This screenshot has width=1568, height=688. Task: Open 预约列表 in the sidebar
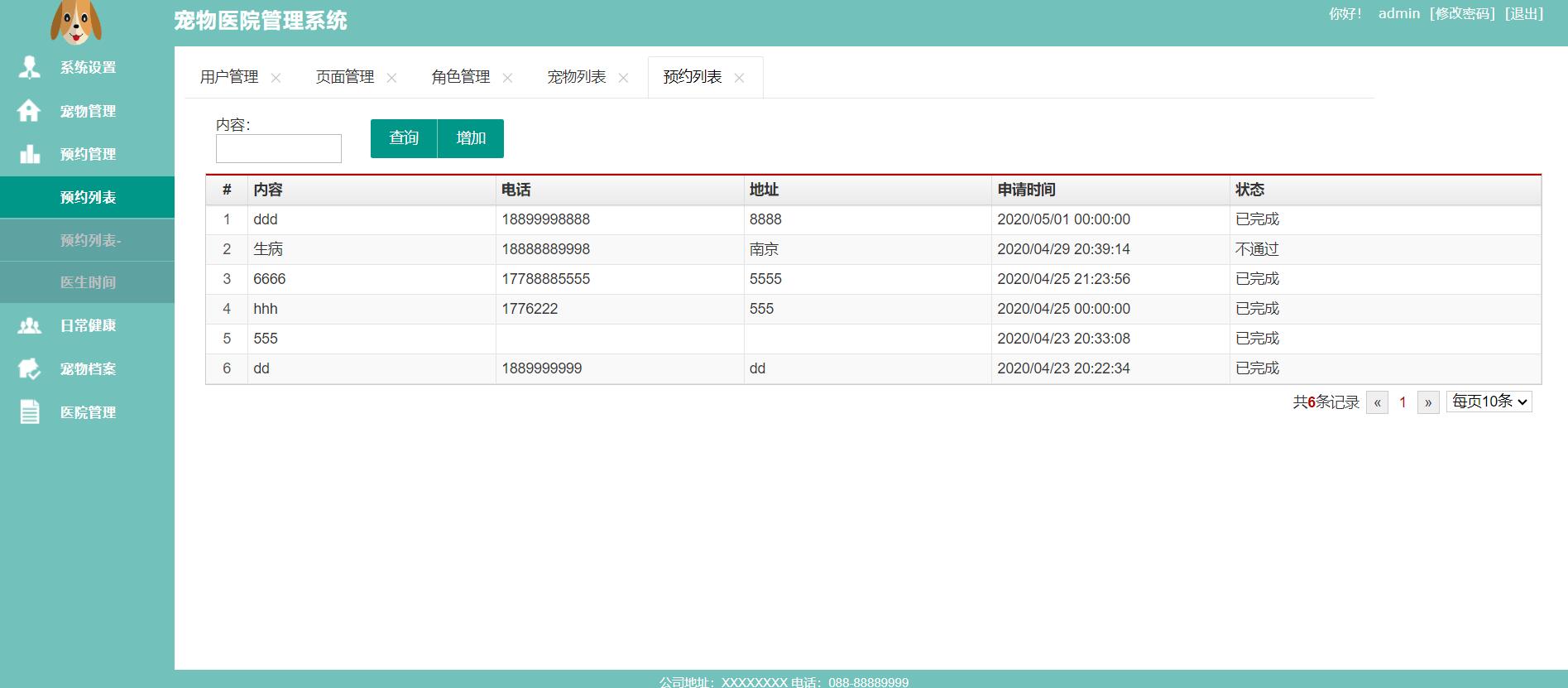pyautogui.click(x=87, y=197)
